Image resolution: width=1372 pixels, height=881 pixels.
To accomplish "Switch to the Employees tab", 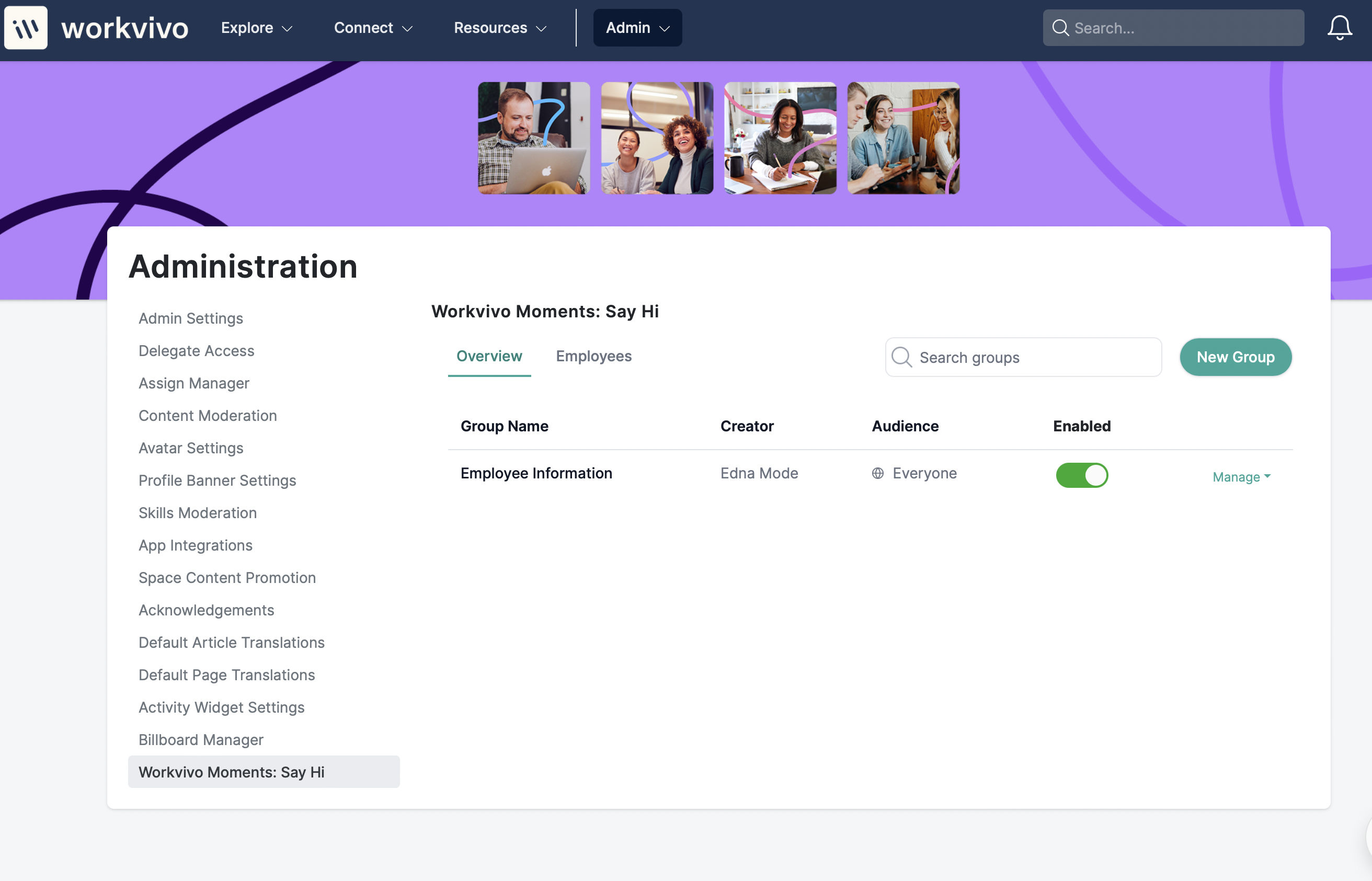I will 594,356.
